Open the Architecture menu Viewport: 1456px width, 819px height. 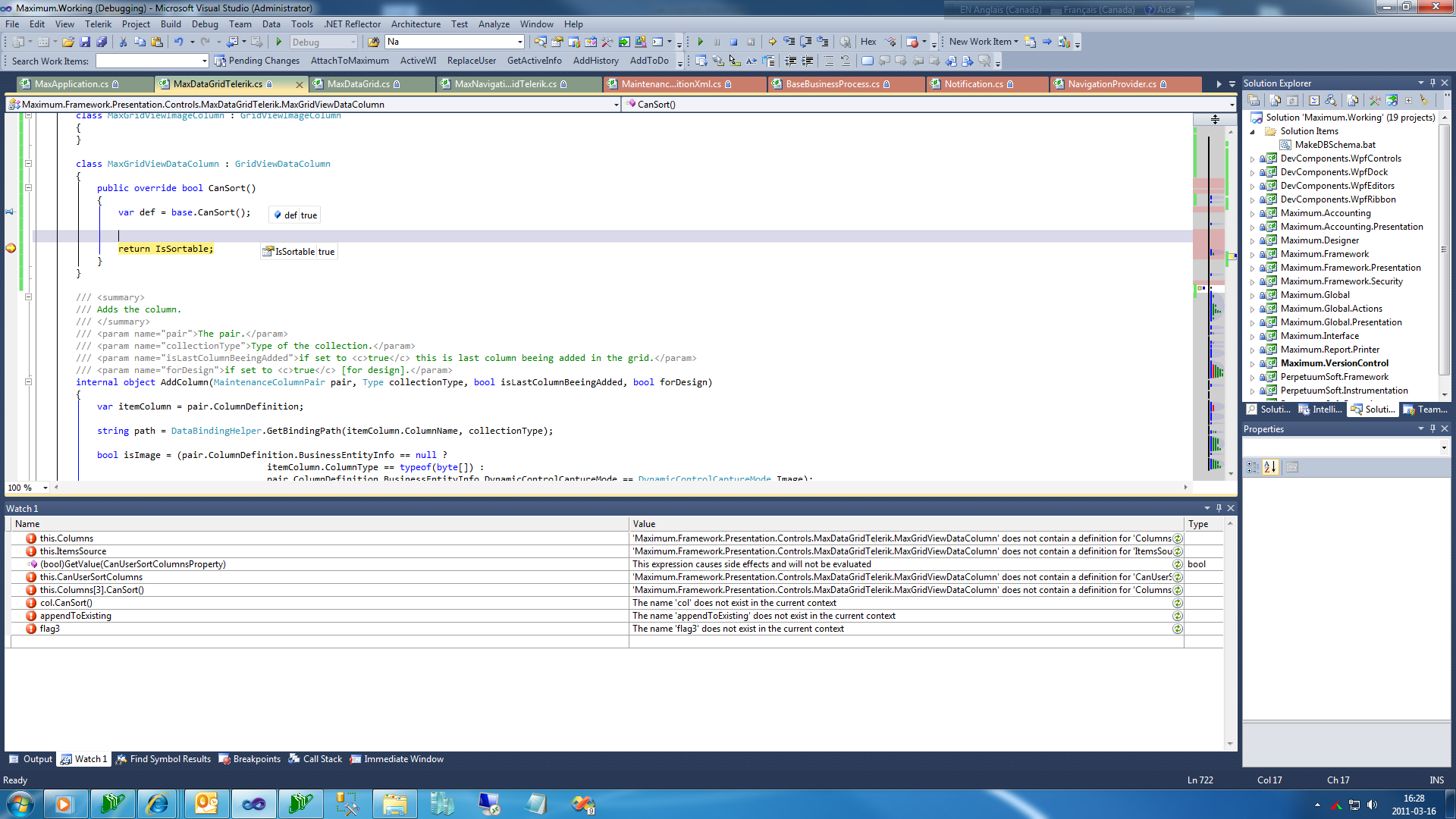click(x=416, y=24)
